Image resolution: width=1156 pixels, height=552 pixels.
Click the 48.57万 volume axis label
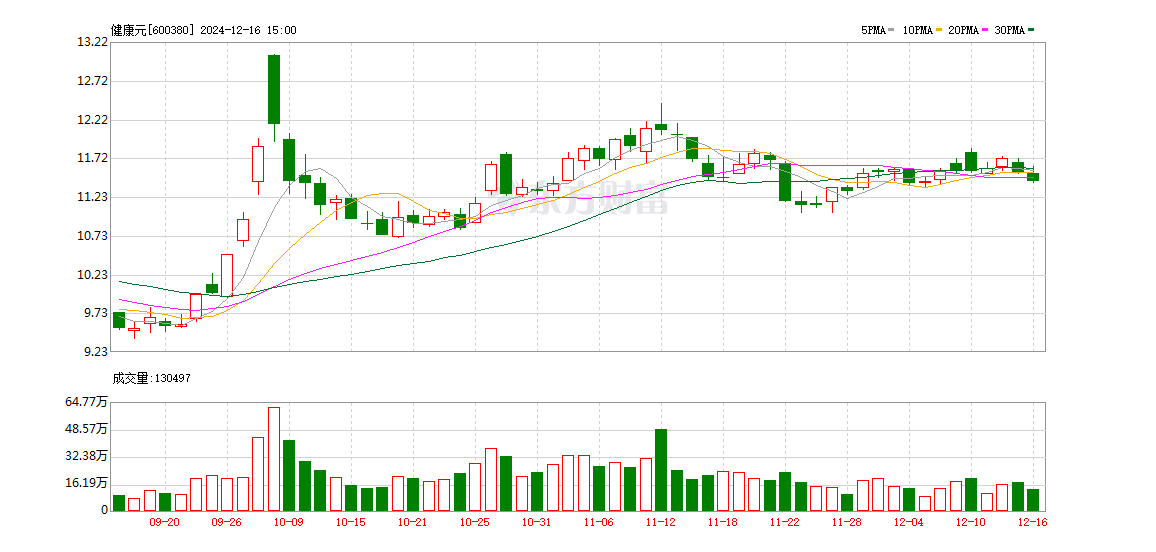86,429
